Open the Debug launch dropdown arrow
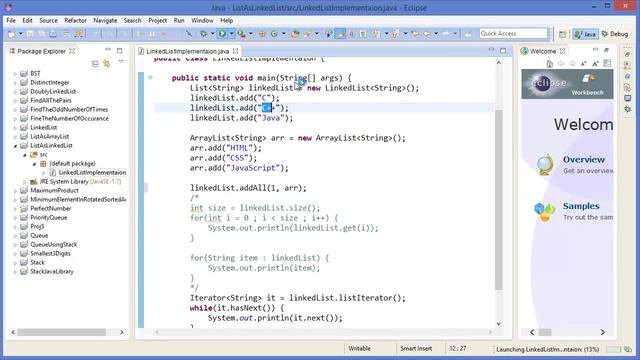640x360 pixels. coord(212,34)
